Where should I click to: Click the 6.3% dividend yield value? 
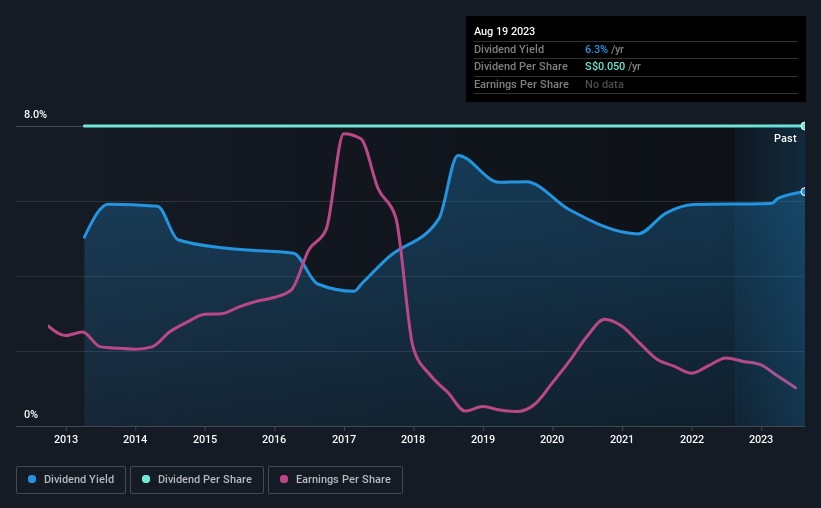(x=596, y=49)
